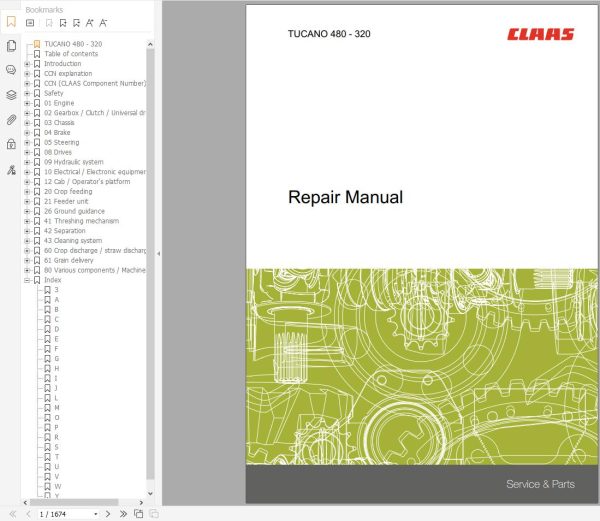Open the 20 Crop feeding bookmark
The image size is (600, 521).
[68, 192]
